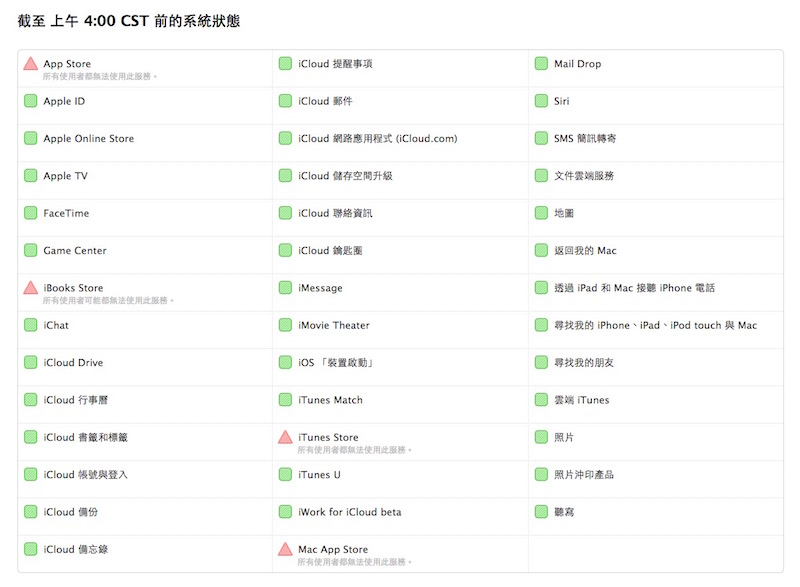
Task: Click the 系統狀態 page heading
Action: click(129, 21)
